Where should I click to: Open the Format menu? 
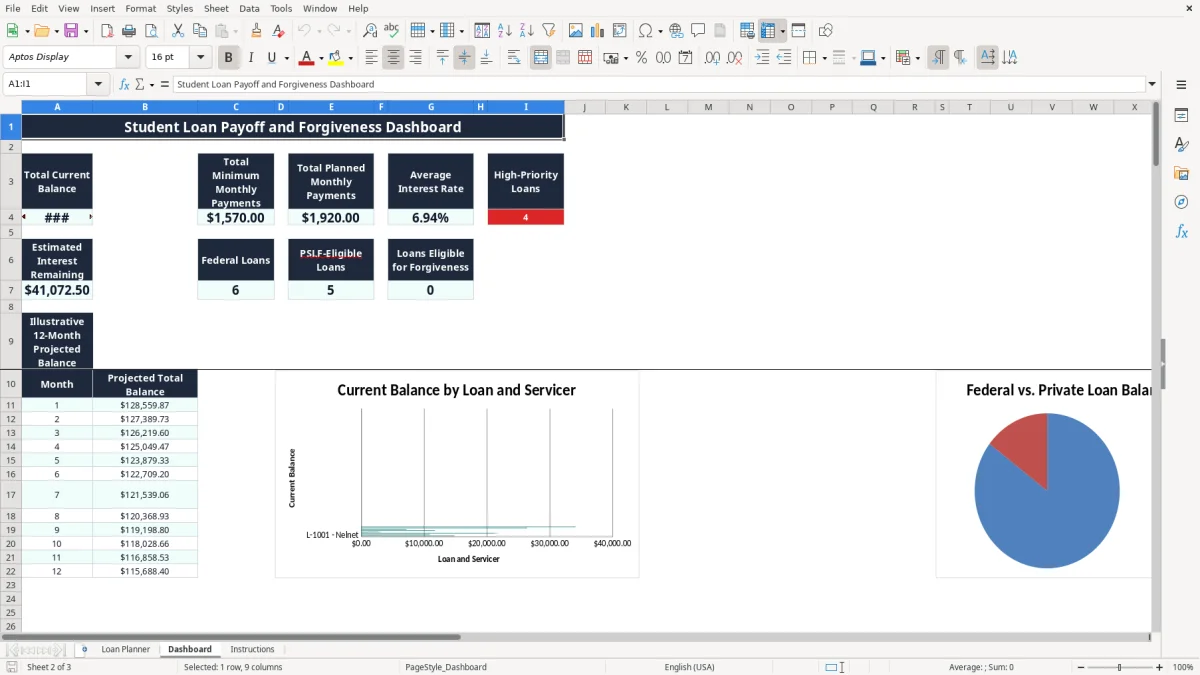[x=140, y=8]
